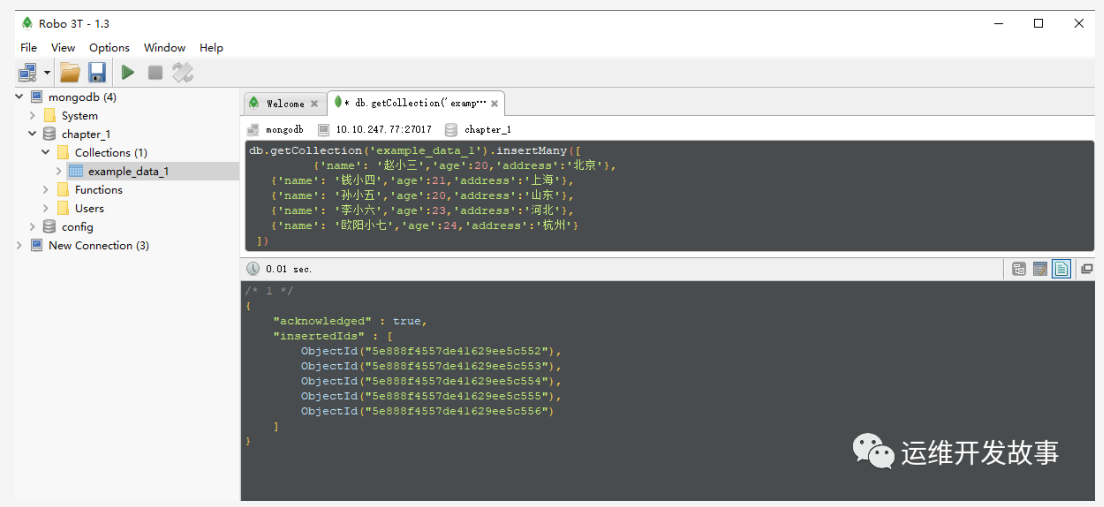Select the db.getCollection('examp... tab

point(415,103)
